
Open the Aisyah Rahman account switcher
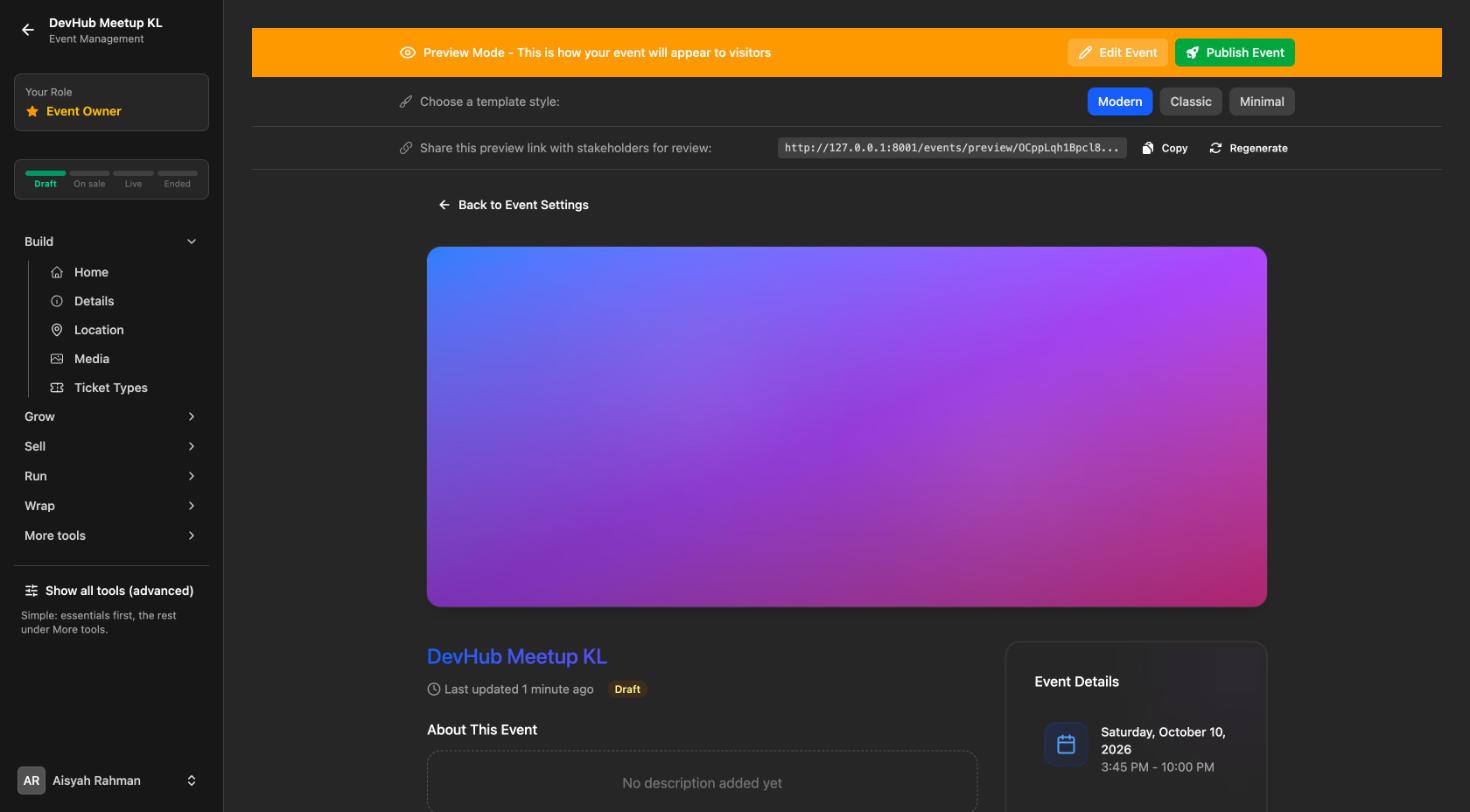click(111, 781)
